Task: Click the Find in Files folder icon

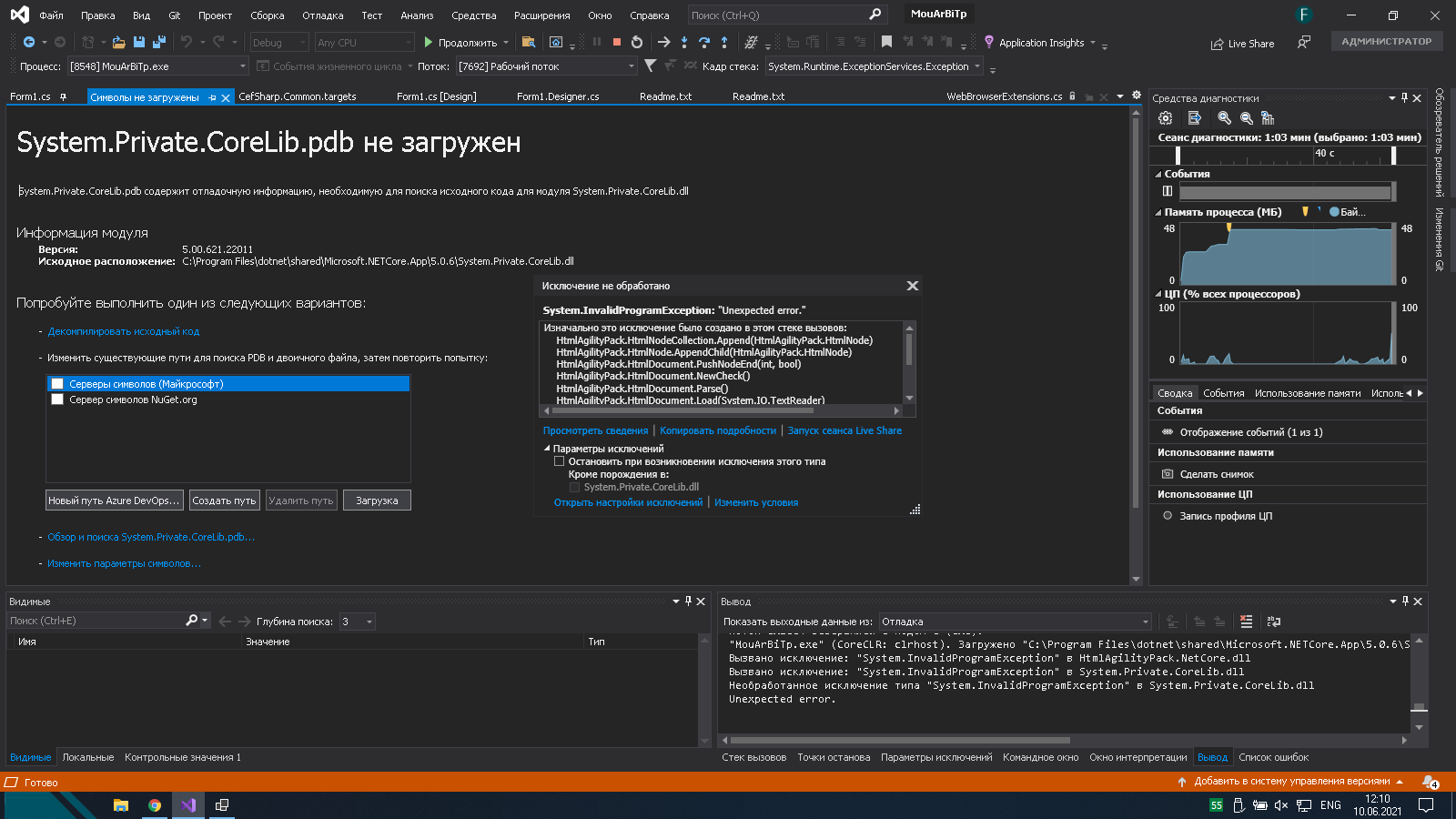Action: click(528, 42)
